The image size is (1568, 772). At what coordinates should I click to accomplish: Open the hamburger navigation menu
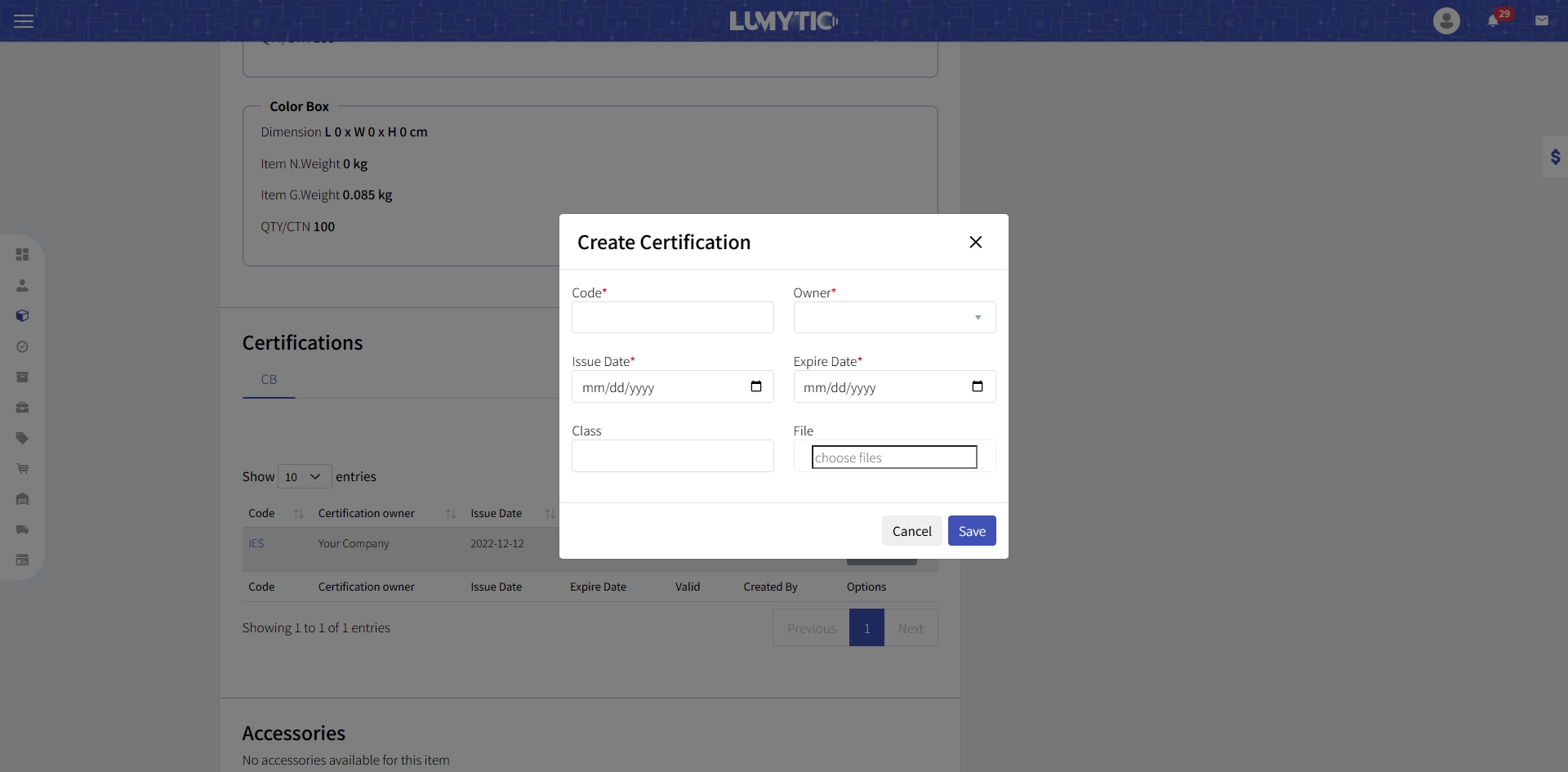23,20
